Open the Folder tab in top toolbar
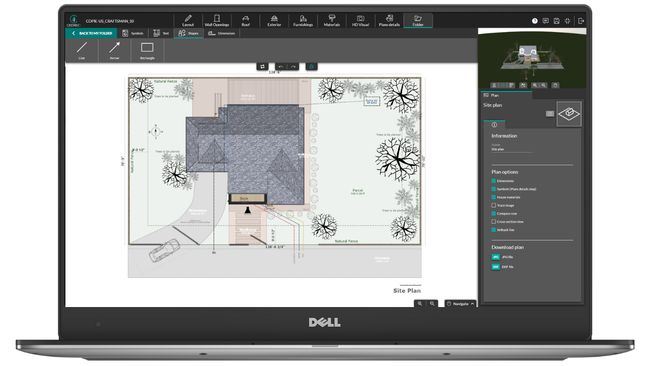Viewport: 650px width, 366px height. coord(417,20)
